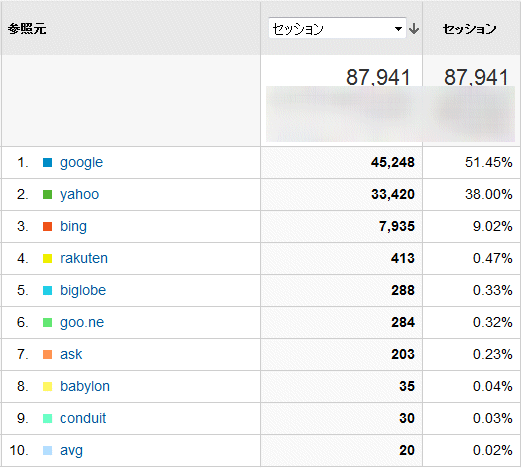The image size is (521, 468).
Task: Click the light green swatch beside goo.ne
Action: (48, 322)
